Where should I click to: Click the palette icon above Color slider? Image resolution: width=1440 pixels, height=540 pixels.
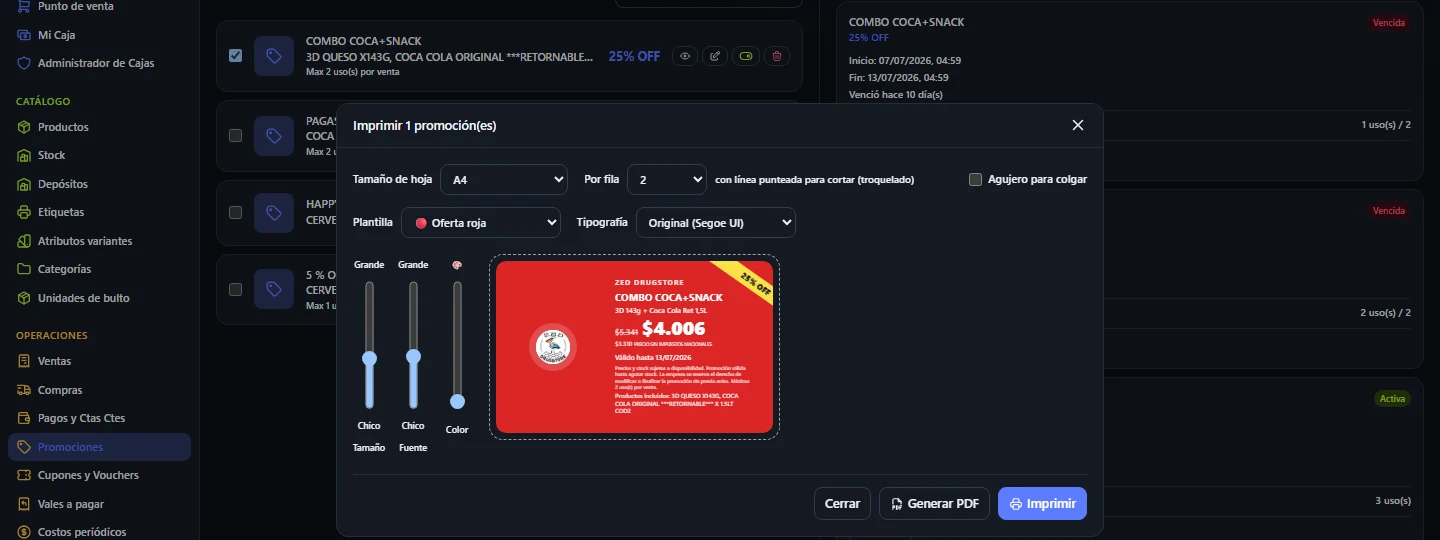coord(457,265)
